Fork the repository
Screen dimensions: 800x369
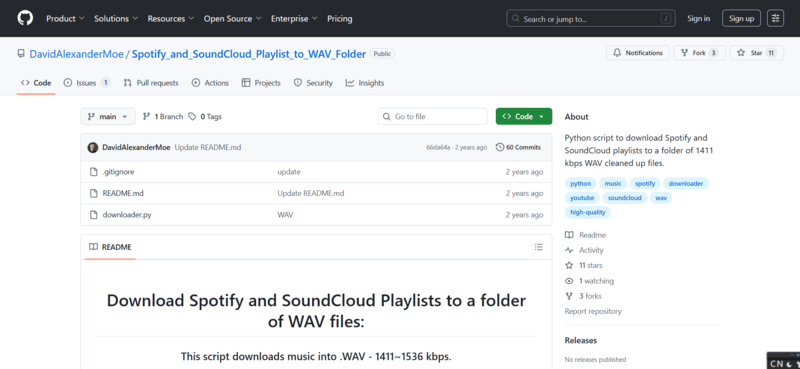point(699,53)
